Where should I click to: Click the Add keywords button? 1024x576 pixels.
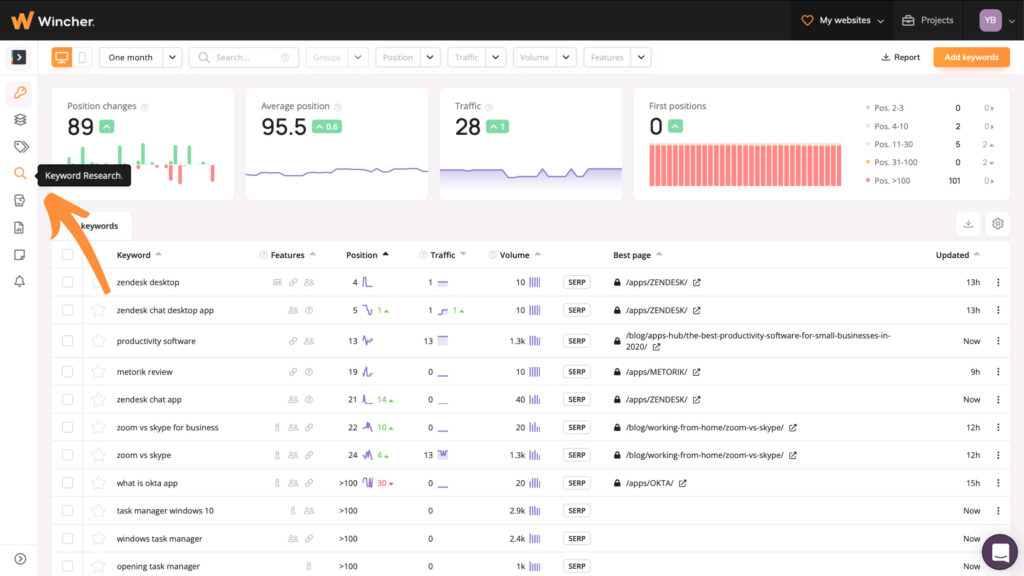click(x=971, y=57)
